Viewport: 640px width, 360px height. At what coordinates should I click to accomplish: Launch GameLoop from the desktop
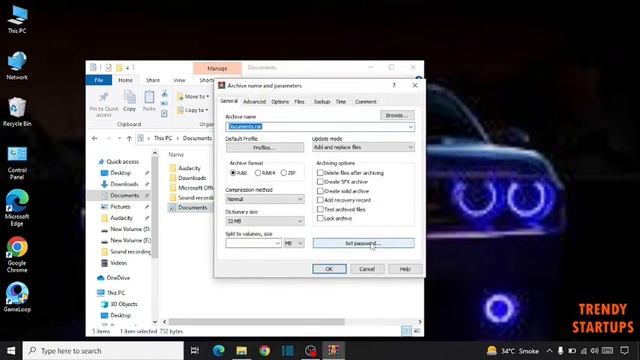17,297
